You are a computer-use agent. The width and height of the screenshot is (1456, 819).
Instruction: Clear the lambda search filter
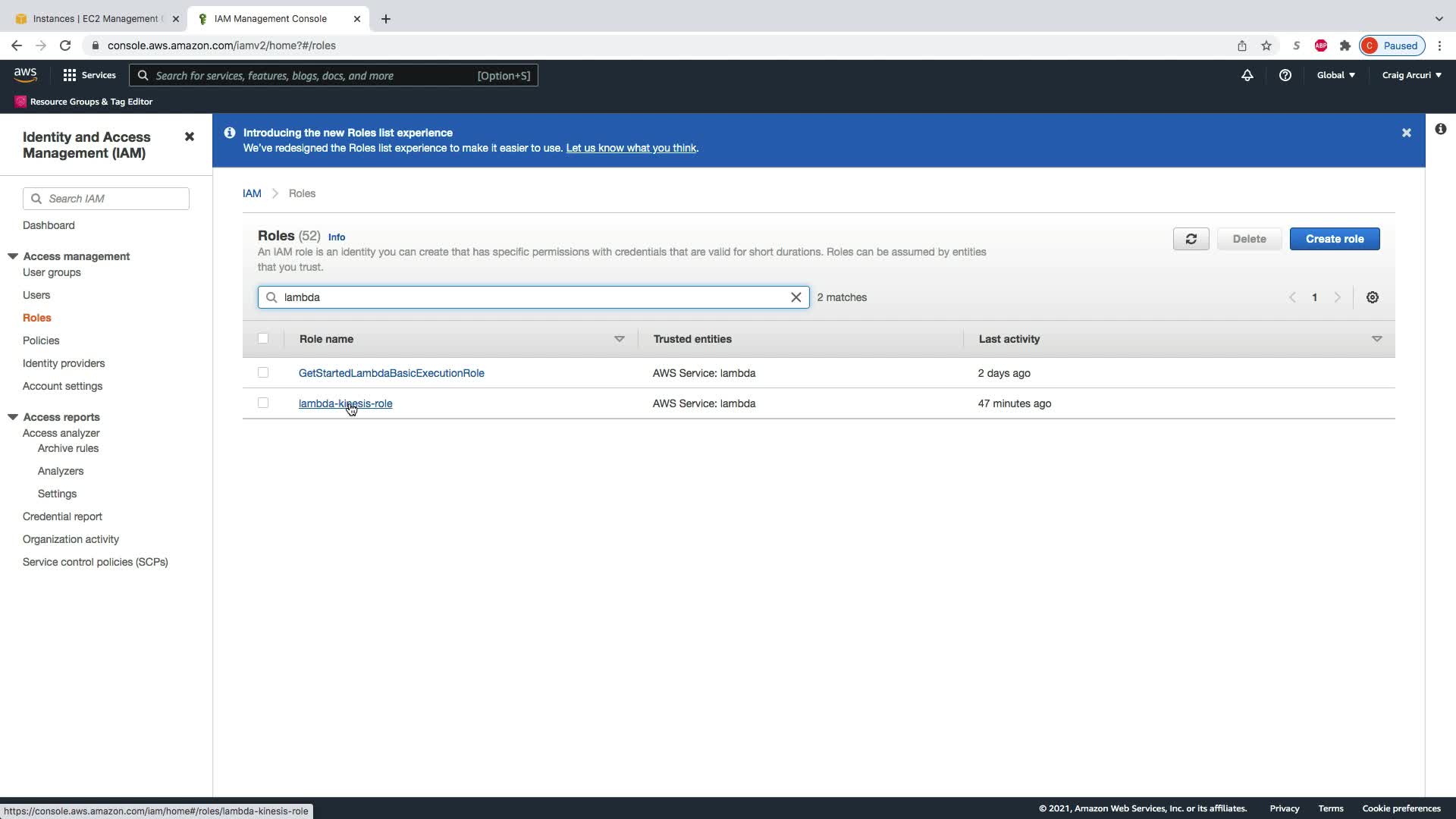[795, 297]
